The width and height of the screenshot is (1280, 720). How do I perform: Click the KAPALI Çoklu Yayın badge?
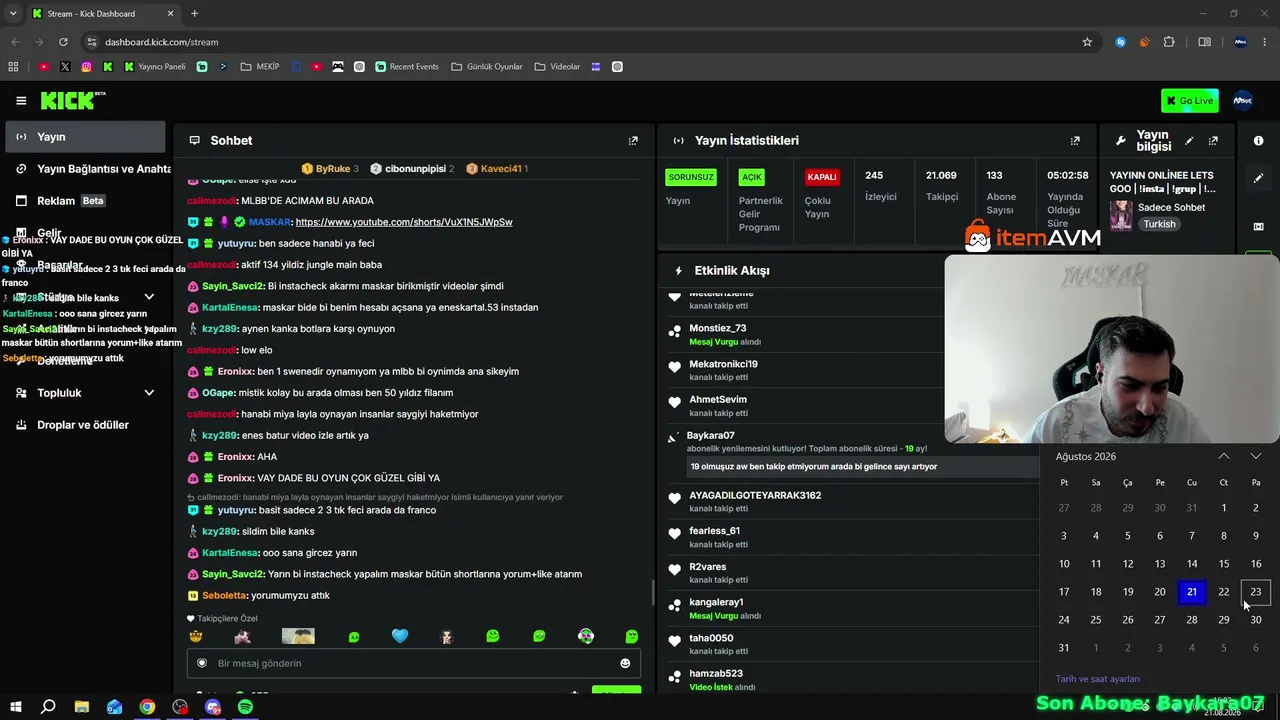[x=822, y=177]
